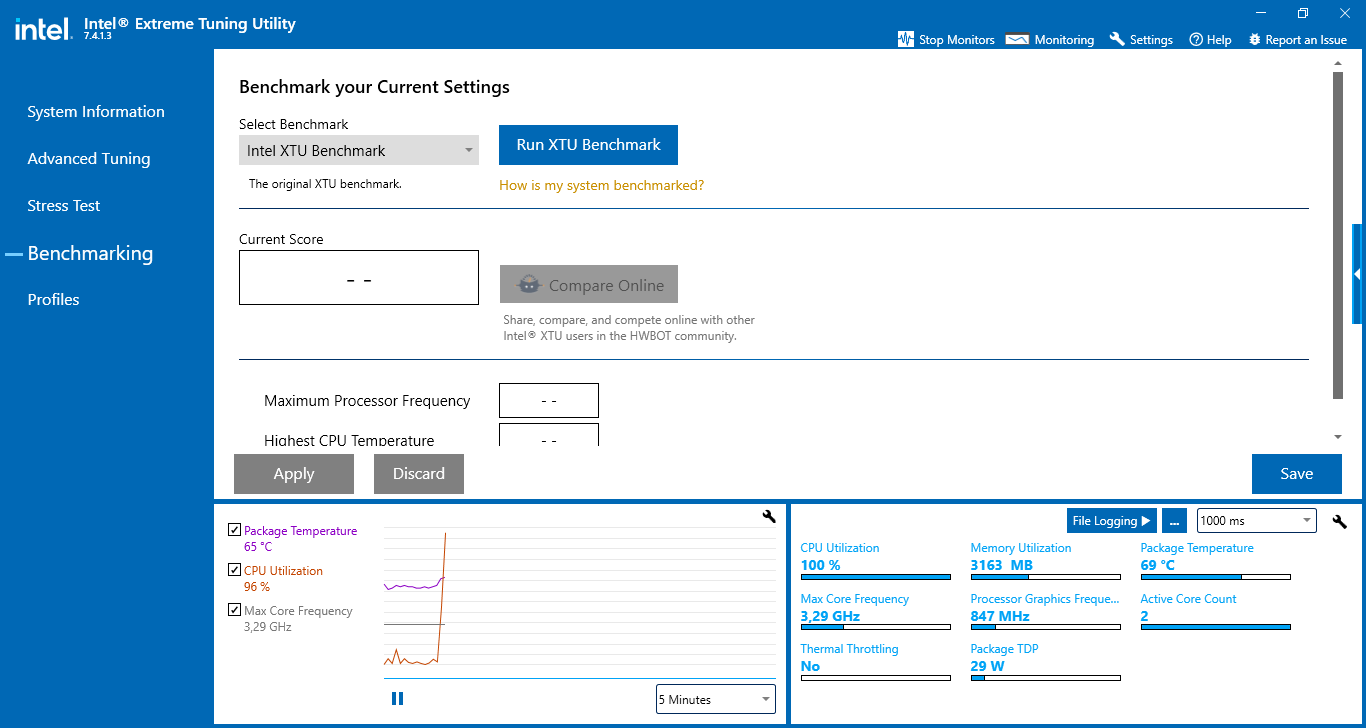Open the Profiles section
Image resolution: width=1366 pixels, height=728 pixels.
(x=53, y=300)
